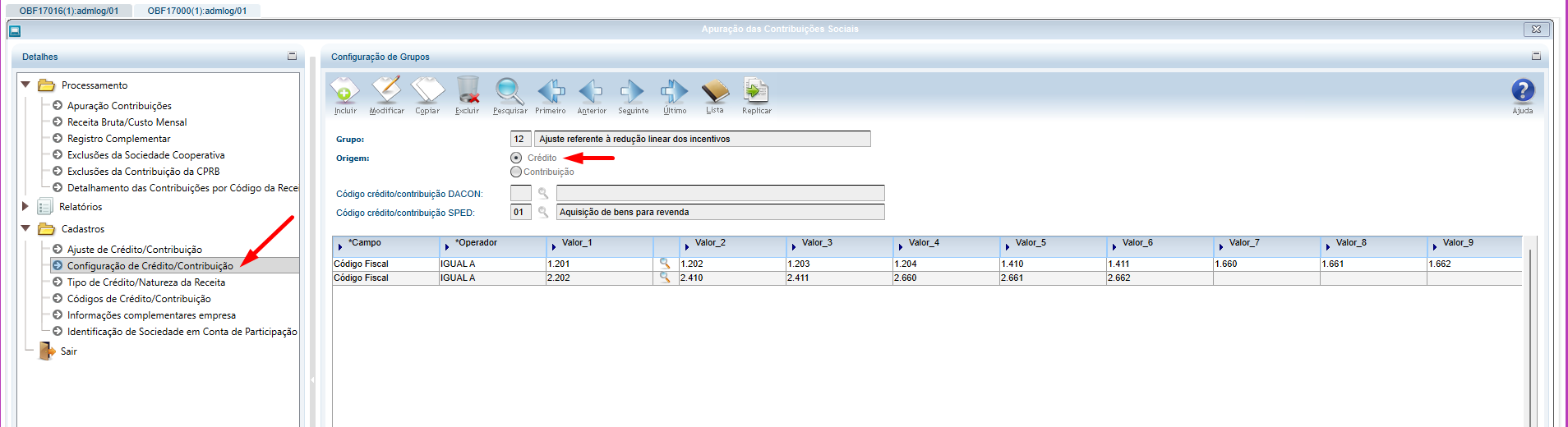Click the vertical scrollbar of the grid
The image size is (1568, 427).
click(x=1531, y=337)
